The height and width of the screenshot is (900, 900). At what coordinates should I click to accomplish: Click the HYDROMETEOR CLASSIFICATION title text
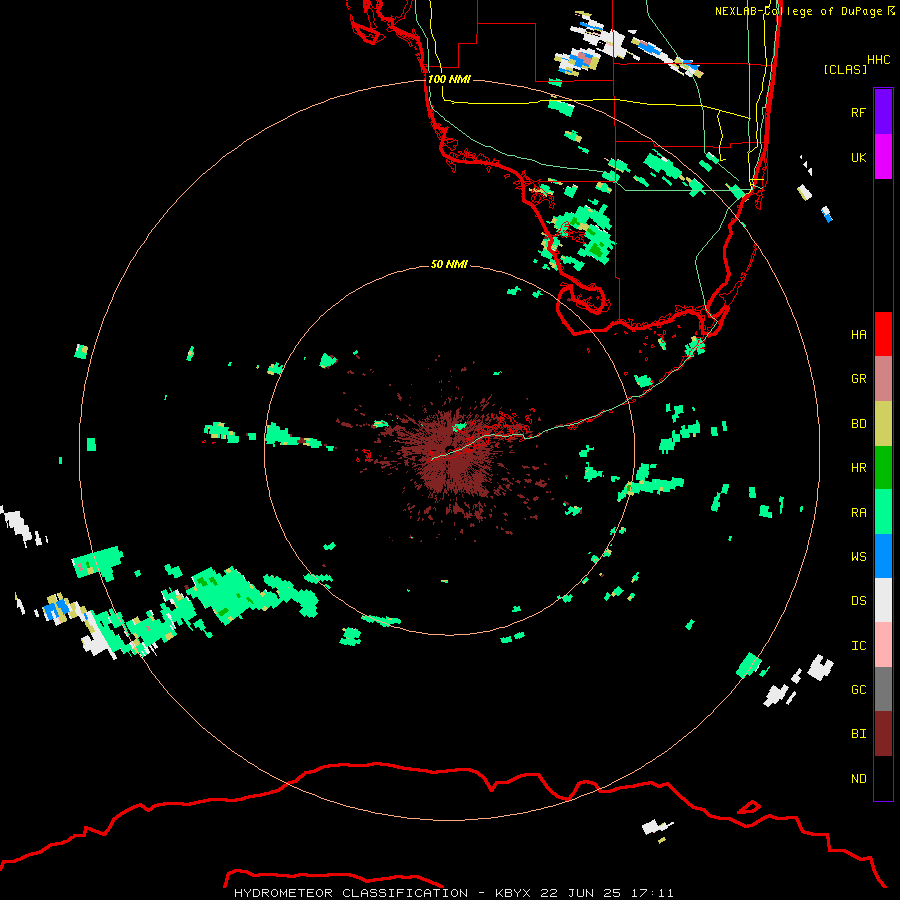coord(350,893)
